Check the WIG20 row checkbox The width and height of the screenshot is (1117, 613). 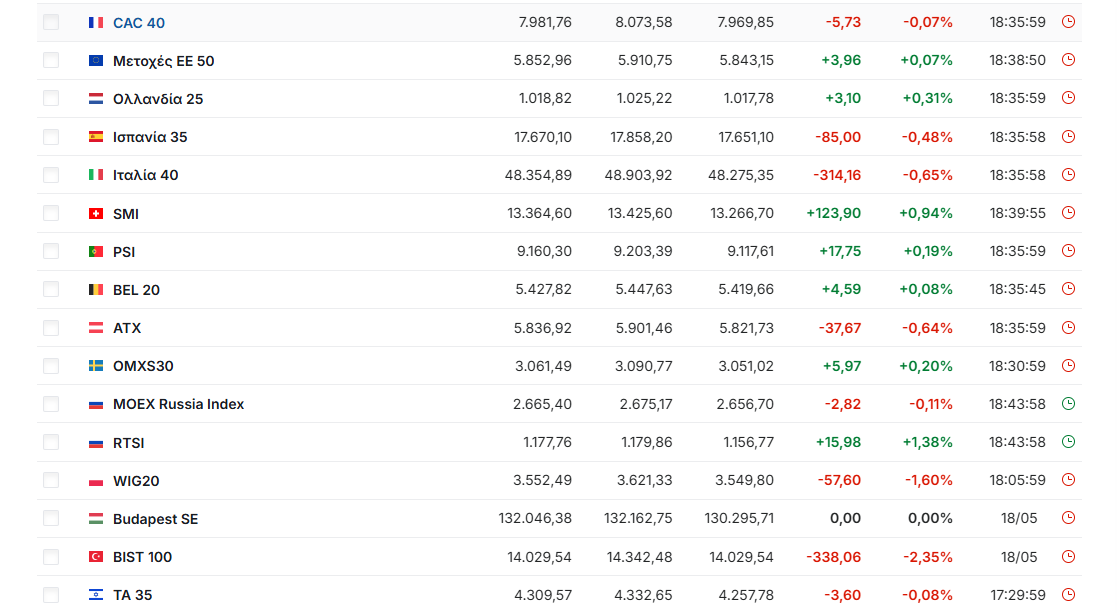click(51, 481)
